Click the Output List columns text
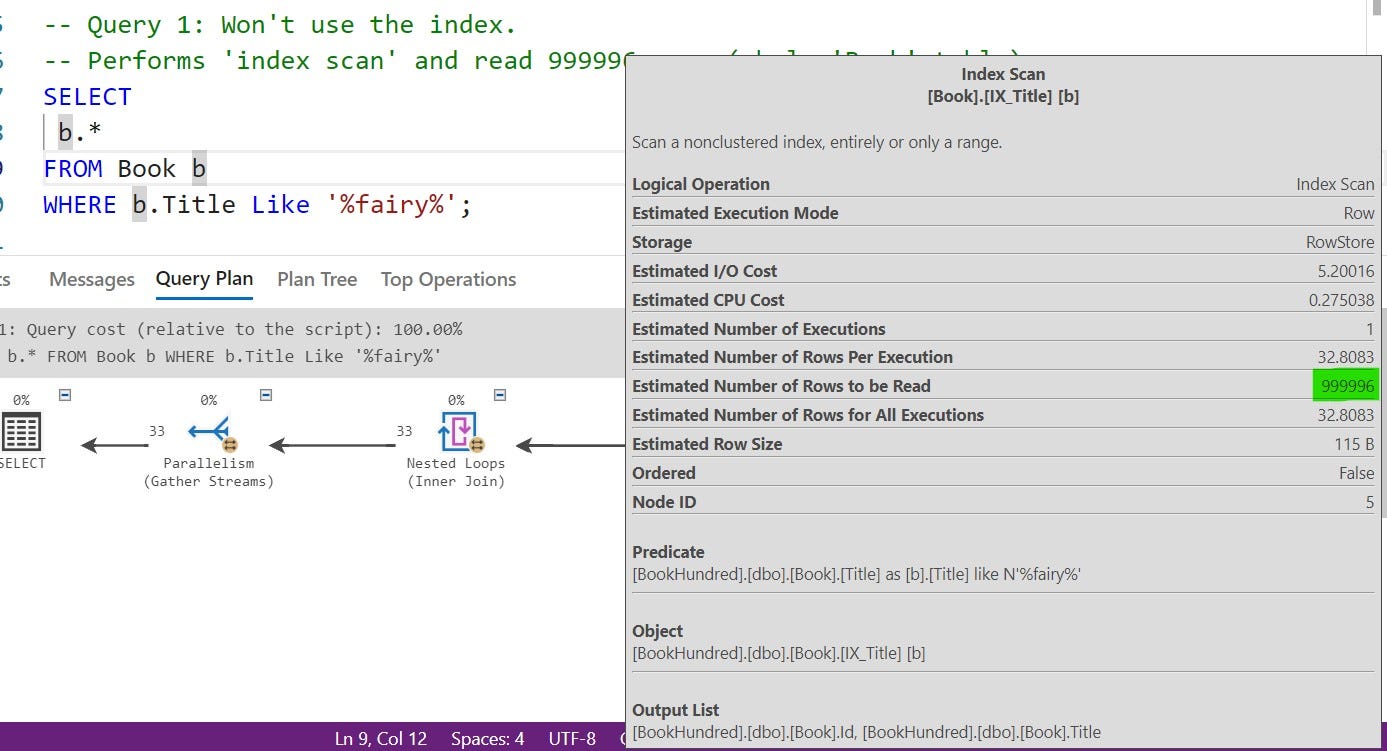The width and height of the screenshot is (1387, 751). point(866,733)
